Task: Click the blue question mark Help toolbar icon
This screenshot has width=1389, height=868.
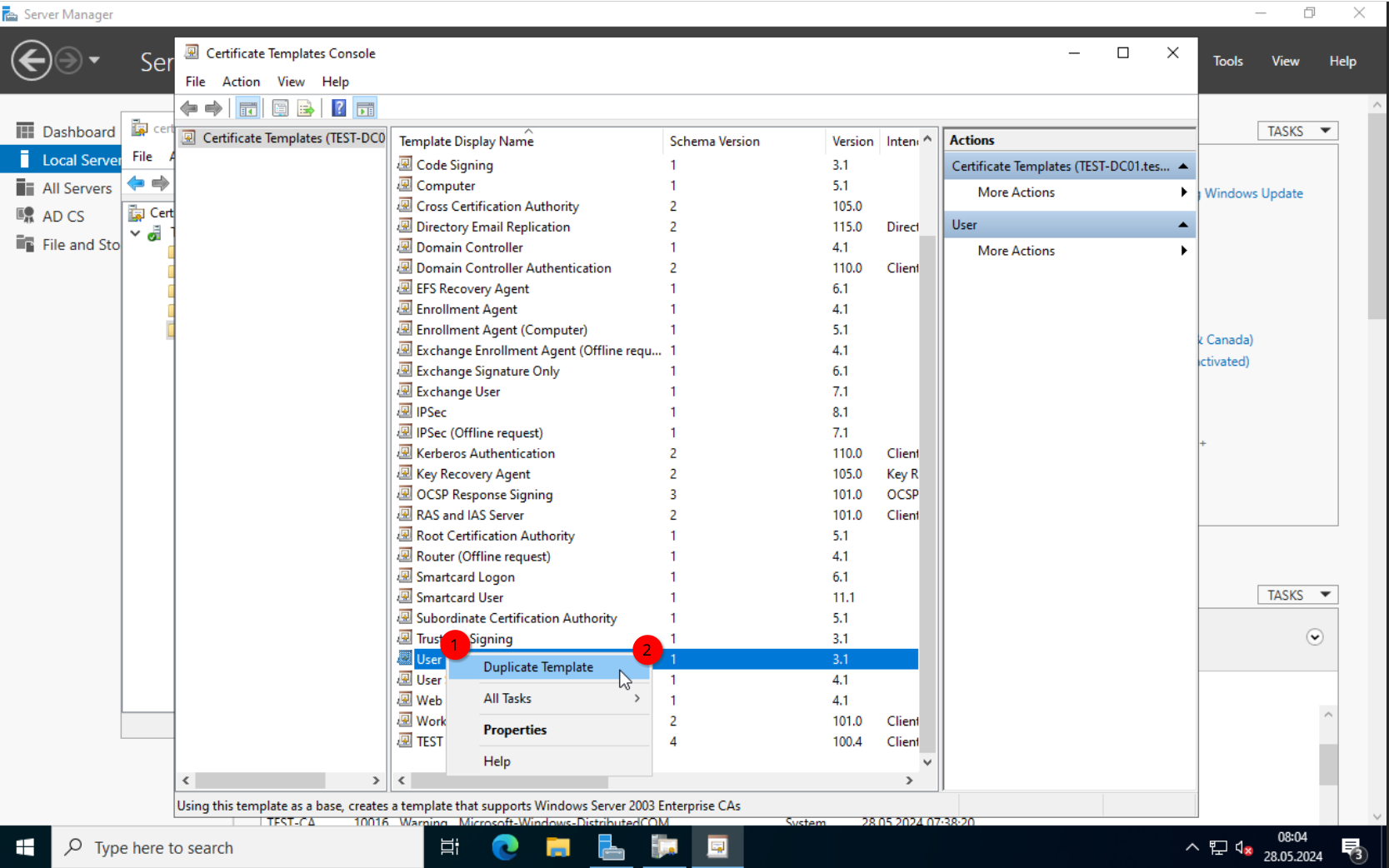Action: (339, 108)
